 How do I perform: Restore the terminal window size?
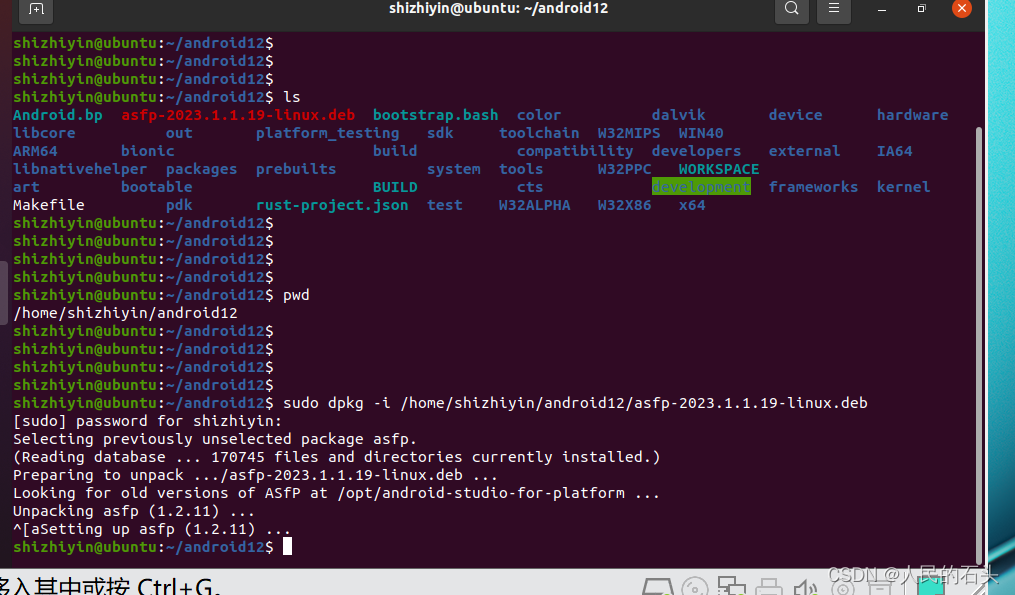pos(921,9)
